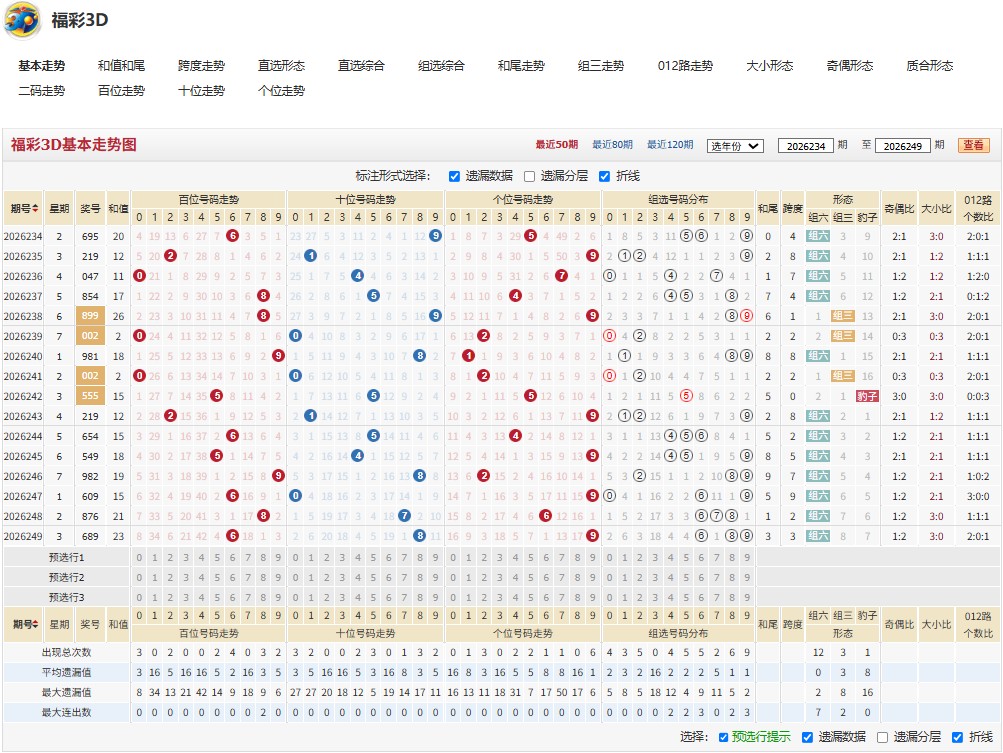The height and width of the screenshot is (753, 1003).
Task: Click red ball 2 in 百位 row 2026235
Action: point(170,256)
